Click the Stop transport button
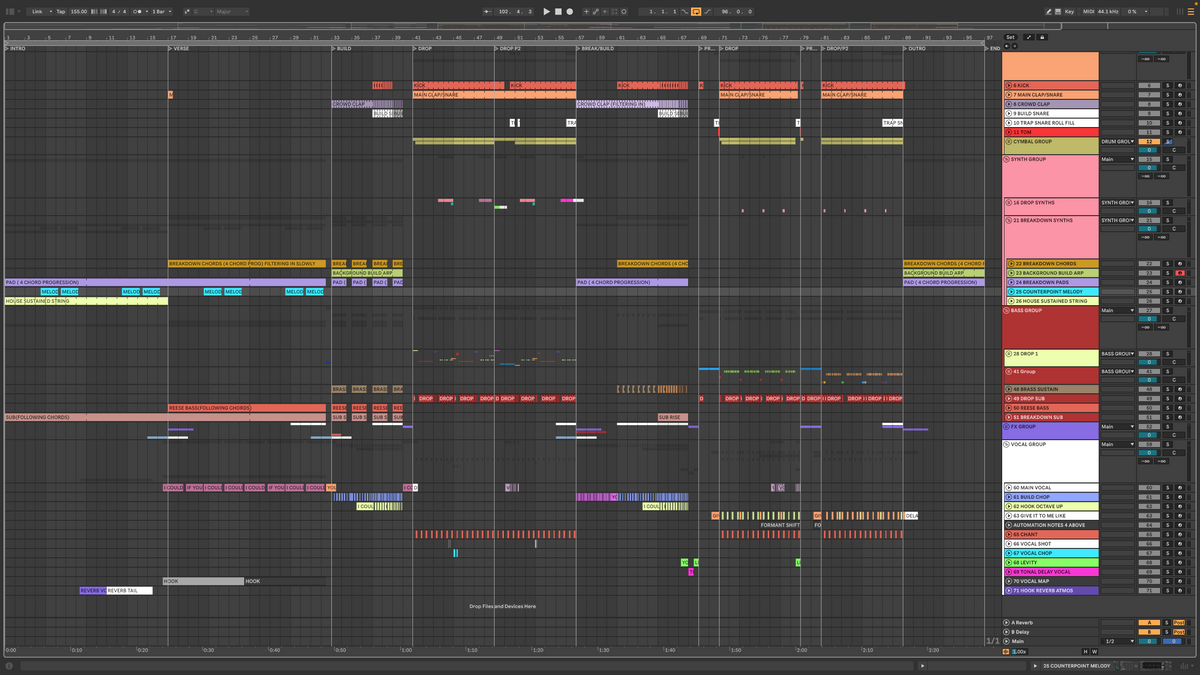Viewport: 1200px width, 675px height. click(558, 11)
